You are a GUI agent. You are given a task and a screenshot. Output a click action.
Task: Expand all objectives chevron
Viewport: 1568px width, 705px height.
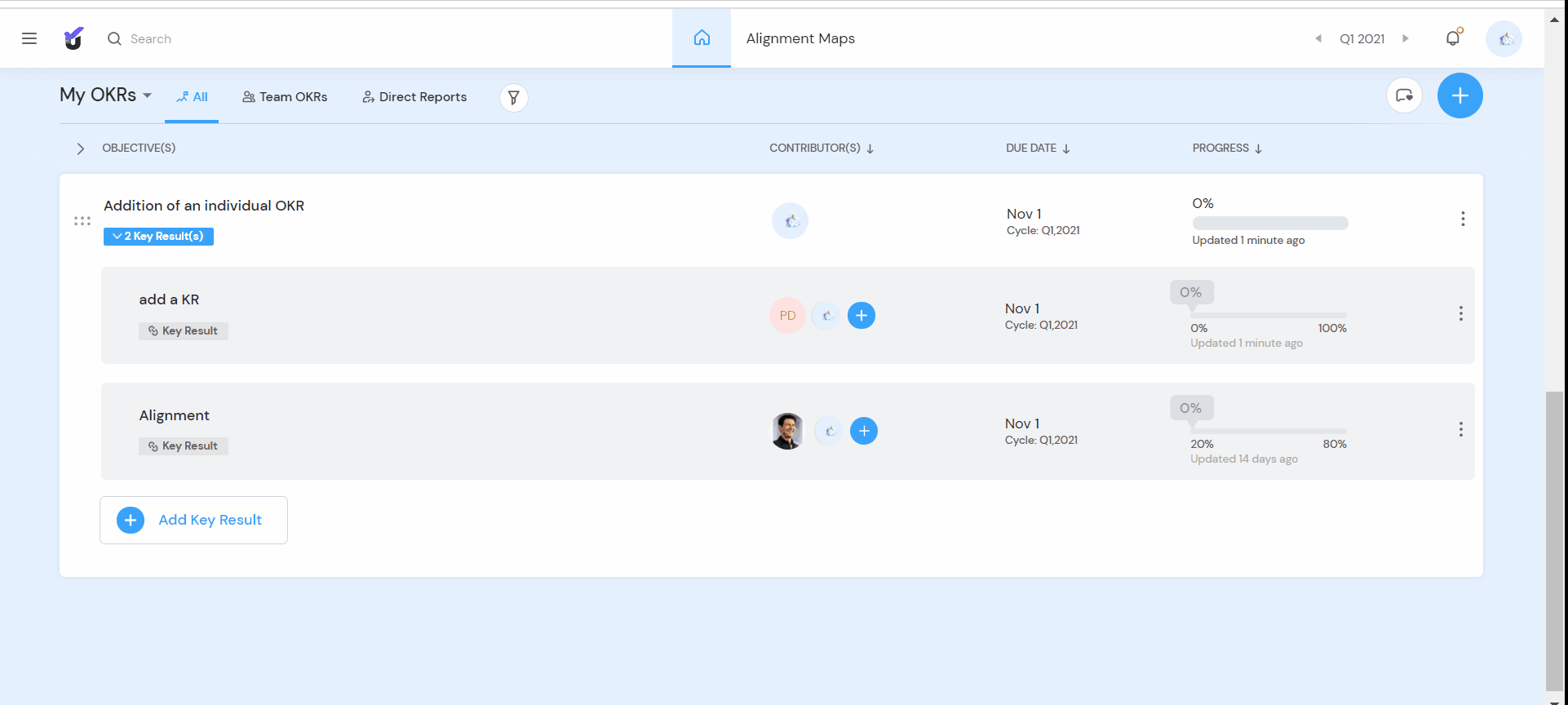coord(80,149)
